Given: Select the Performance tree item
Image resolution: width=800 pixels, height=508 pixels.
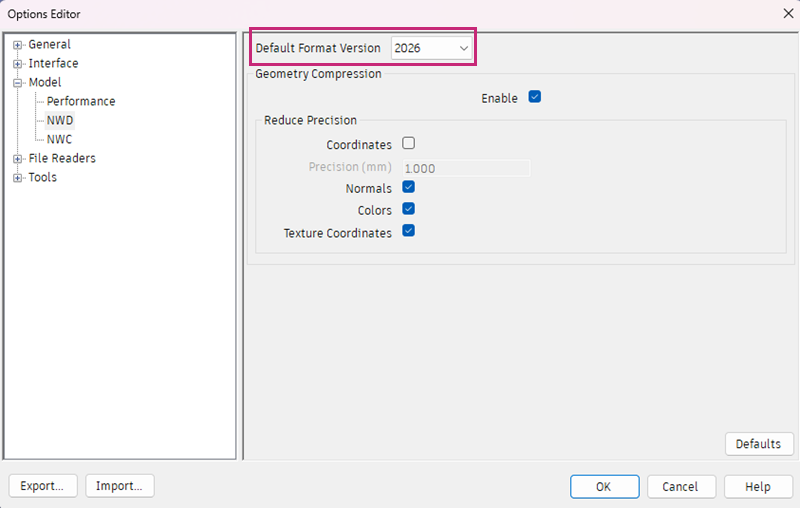Looking at the screenshot, I should 81,101.
